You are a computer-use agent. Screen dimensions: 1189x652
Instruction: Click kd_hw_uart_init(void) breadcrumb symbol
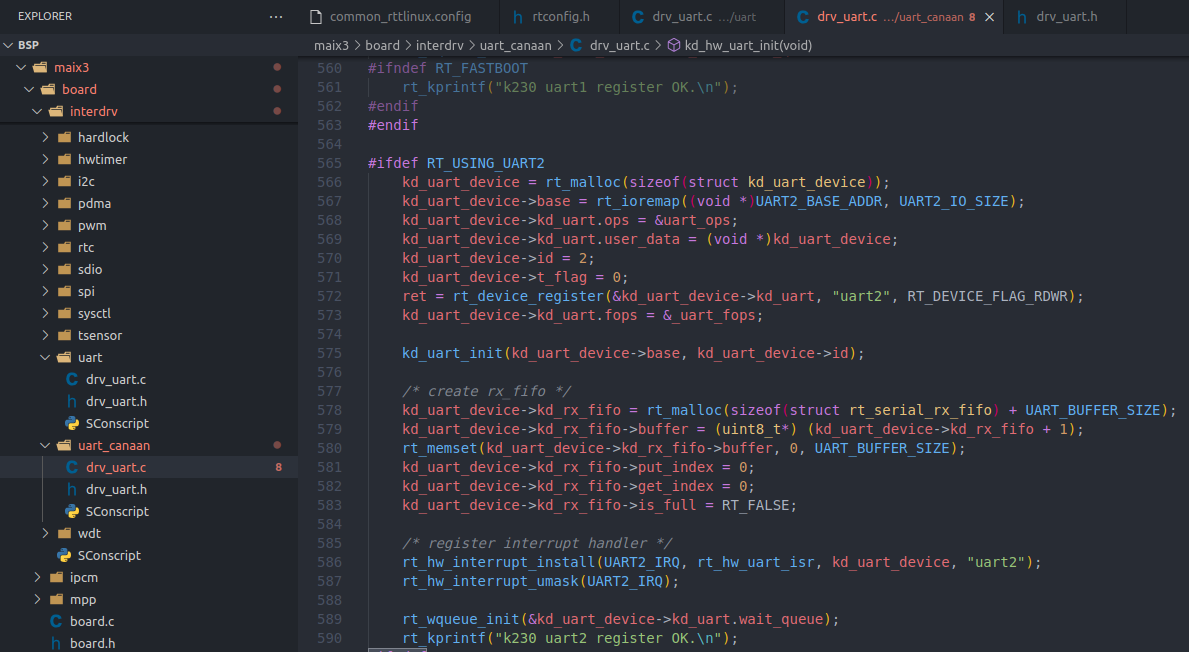[748, 45]
